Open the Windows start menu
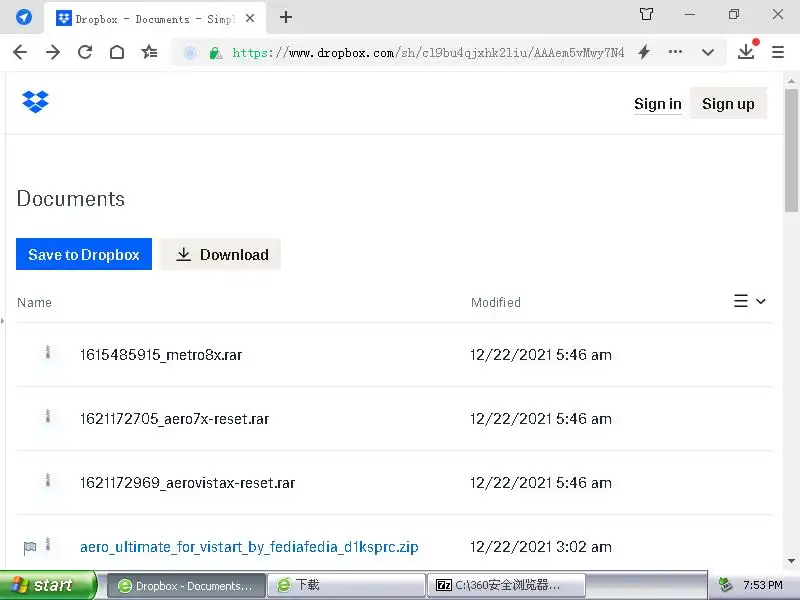This screenshot has width=800, height=600. point(47,585)
